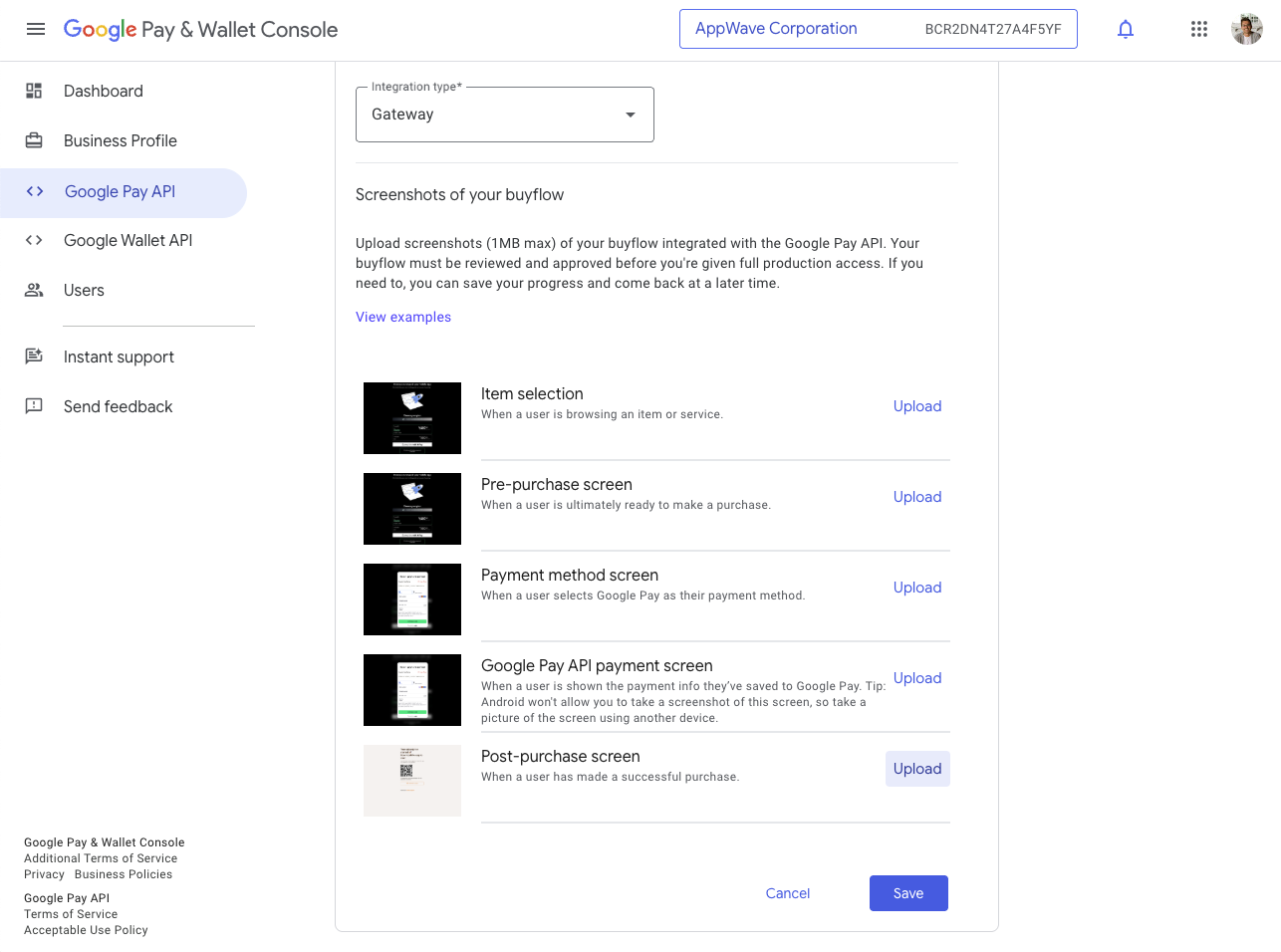Click the 'Item selection' title text
The height and width of the screenshot is (952, 1281).
point(532,393)
